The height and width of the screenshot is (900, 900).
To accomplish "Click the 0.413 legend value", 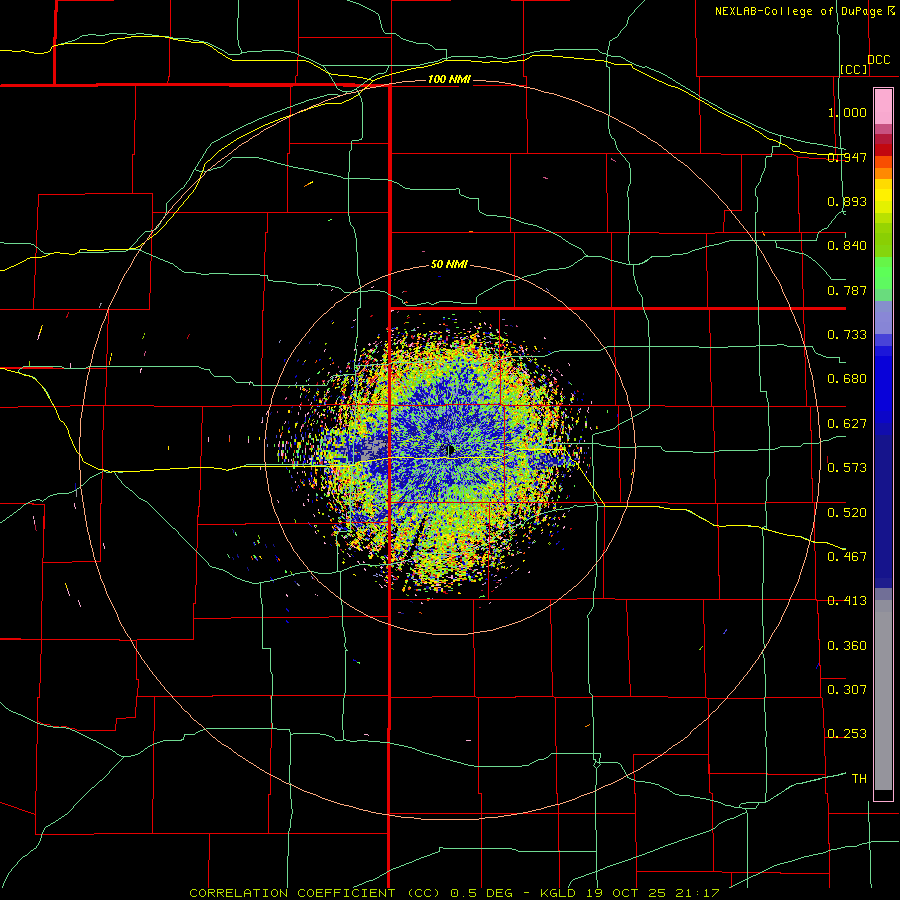I will (847, 601).
